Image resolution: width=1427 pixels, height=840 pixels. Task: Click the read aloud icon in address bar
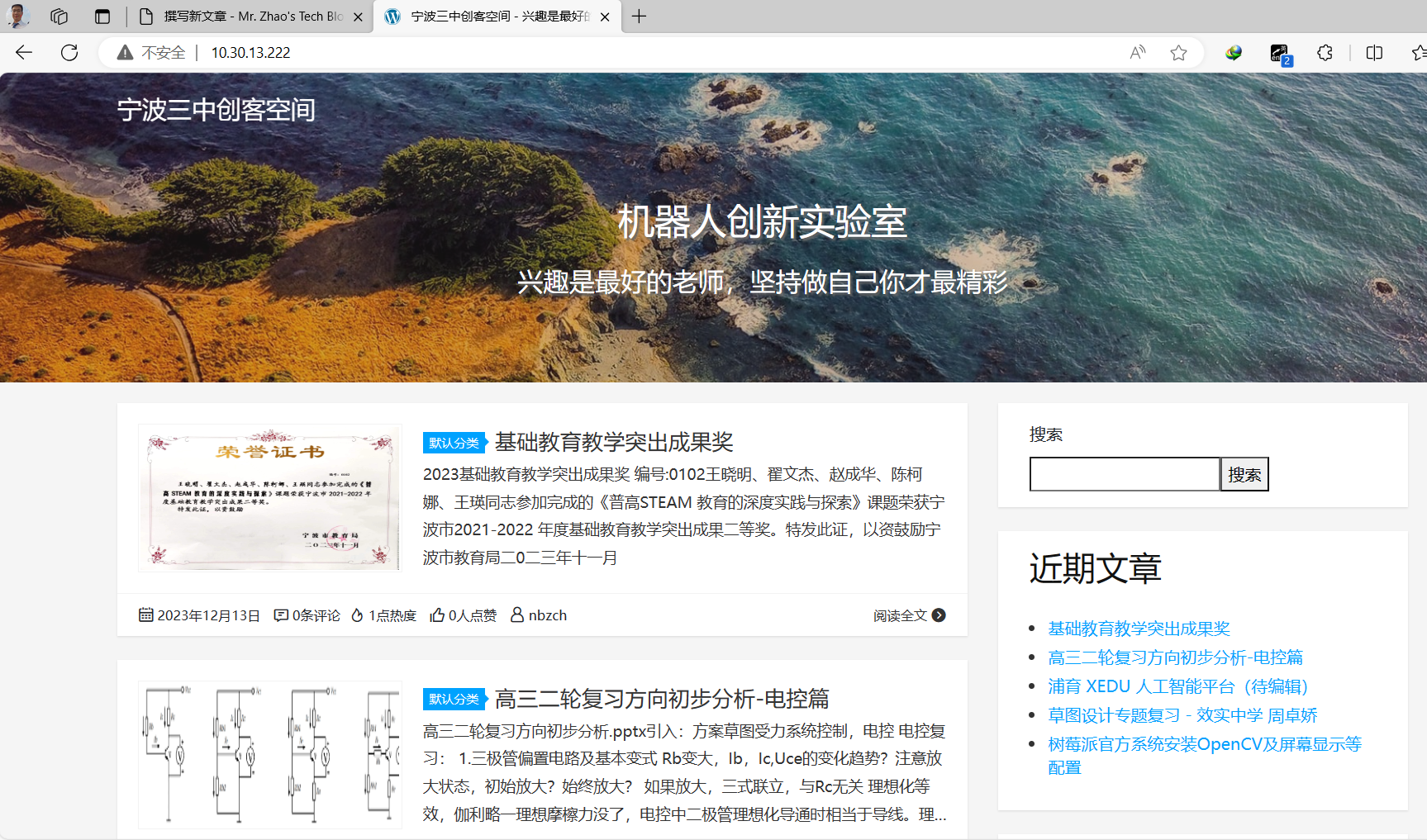tap(1138, 53)
